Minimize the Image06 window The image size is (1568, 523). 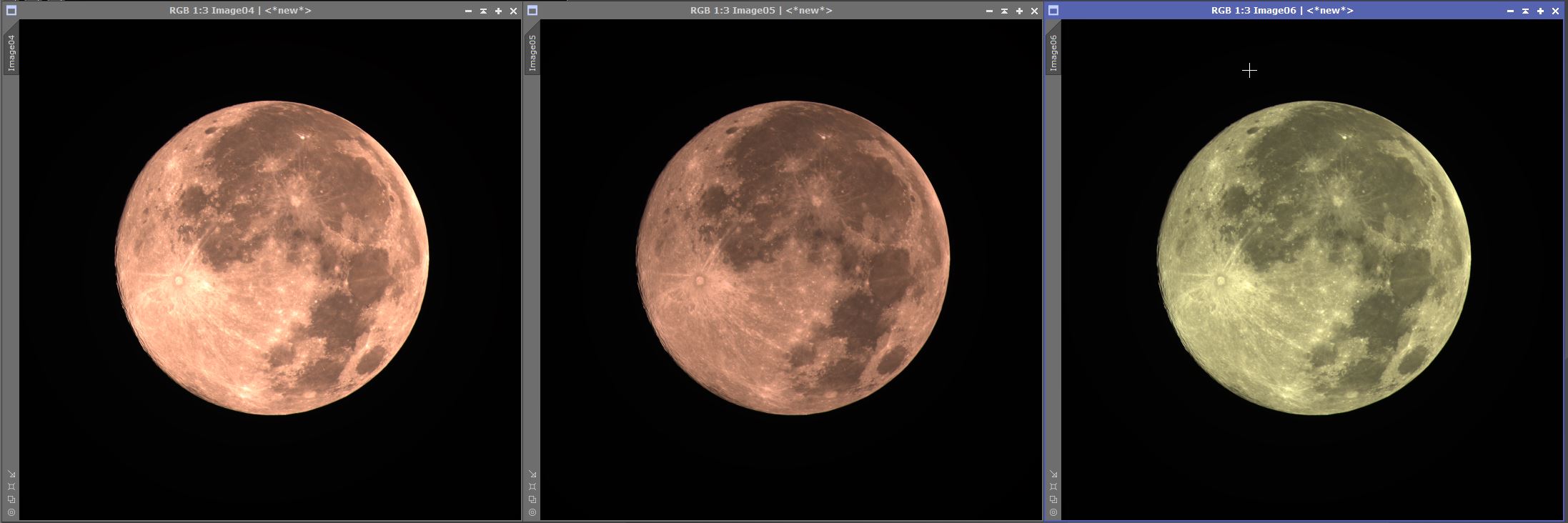(x=1510, y=11)
